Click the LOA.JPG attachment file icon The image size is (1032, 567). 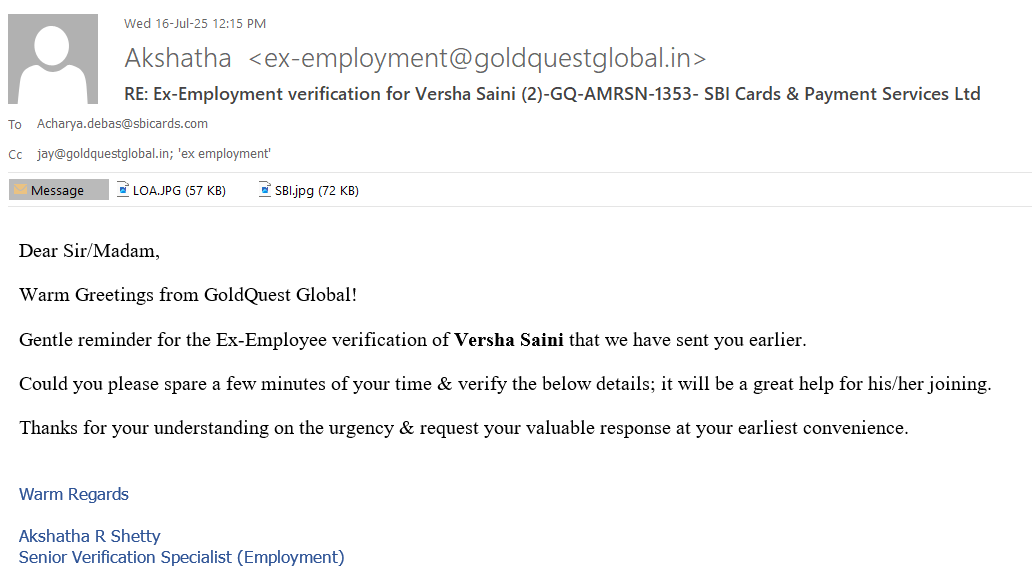[x=123, y=189]
